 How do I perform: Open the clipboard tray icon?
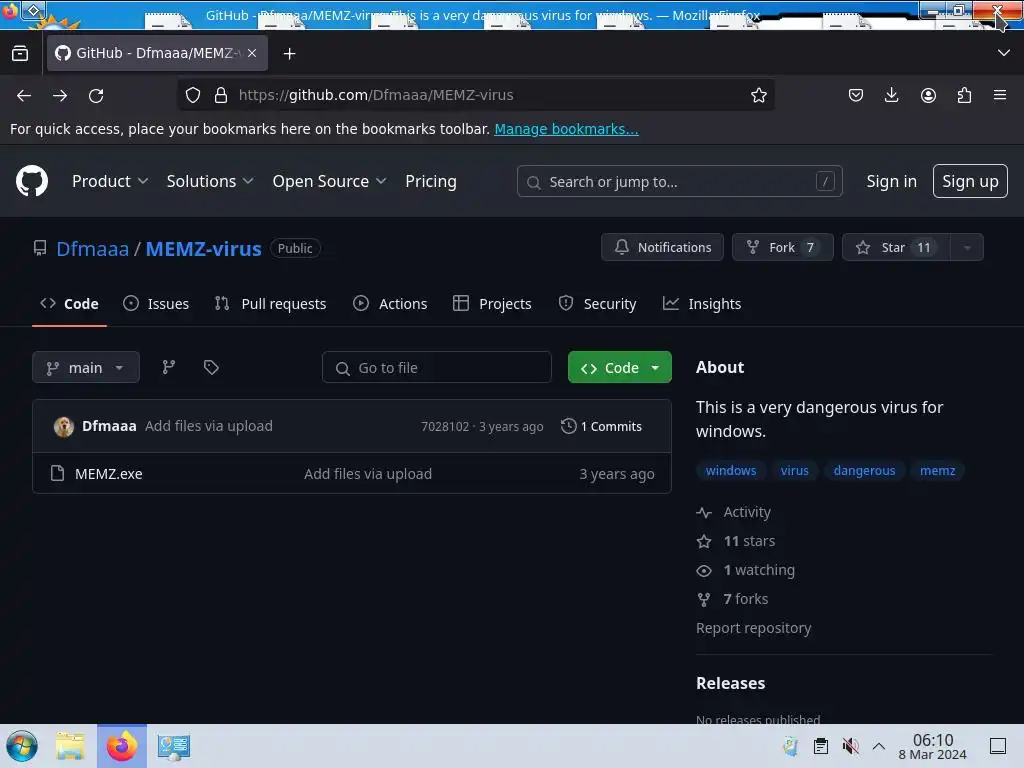click(821, 746)
